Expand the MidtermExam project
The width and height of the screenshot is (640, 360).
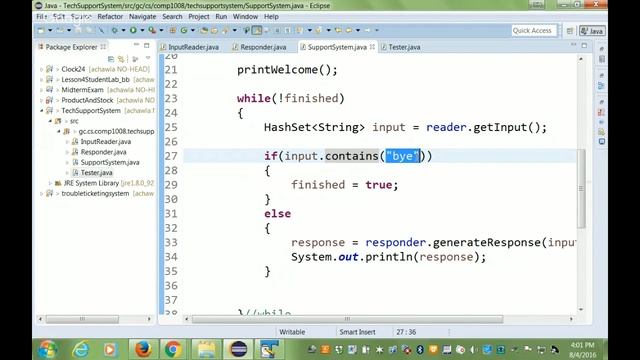(41, 90)
